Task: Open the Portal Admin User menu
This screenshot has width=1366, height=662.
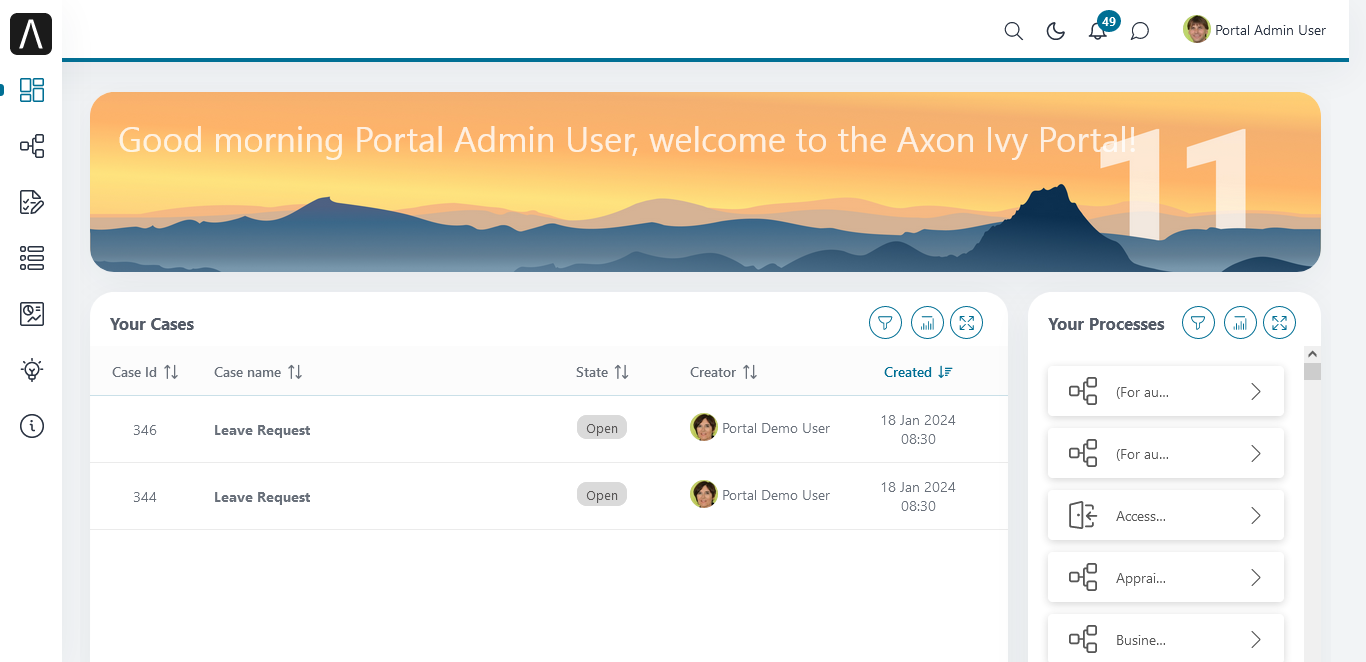Action: 1255,30
